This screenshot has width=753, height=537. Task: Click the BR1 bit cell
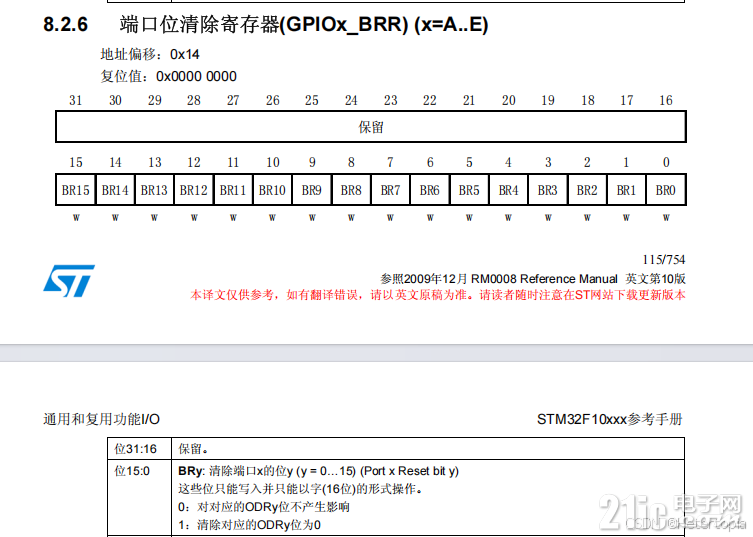pyautogui.click(x=626, y=190)
